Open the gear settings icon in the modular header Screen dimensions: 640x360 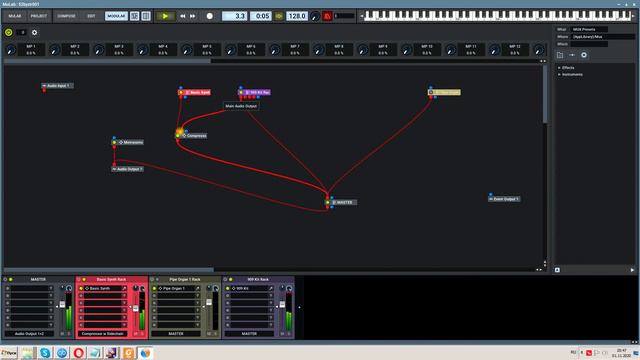coord(34,32)
